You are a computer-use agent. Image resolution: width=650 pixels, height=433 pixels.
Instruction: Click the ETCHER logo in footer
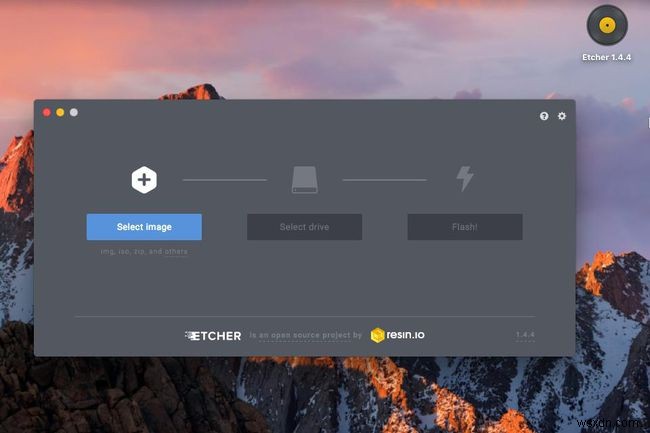pos(213,336)
